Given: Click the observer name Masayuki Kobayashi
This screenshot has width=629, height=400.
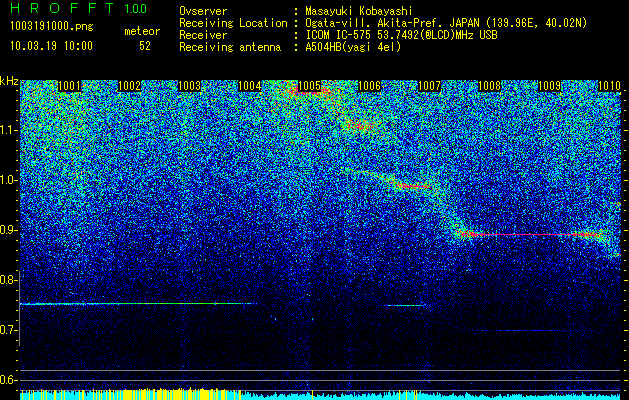Looking at the screenshot, I should point(359,11).
